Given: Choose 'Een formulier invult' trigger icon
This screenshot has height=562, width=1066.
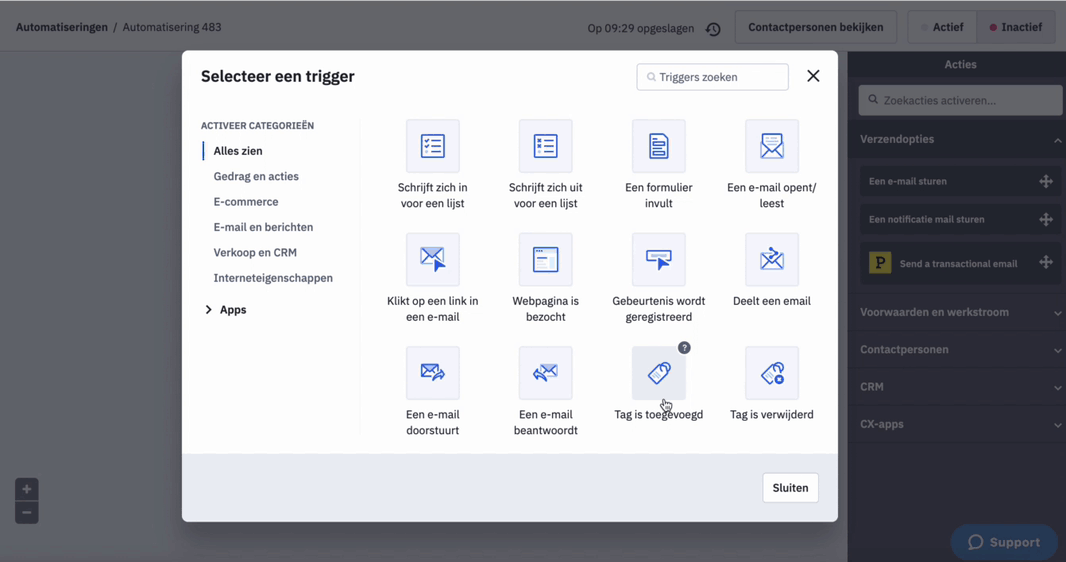Looking at the screenshot, I should 659,146.
